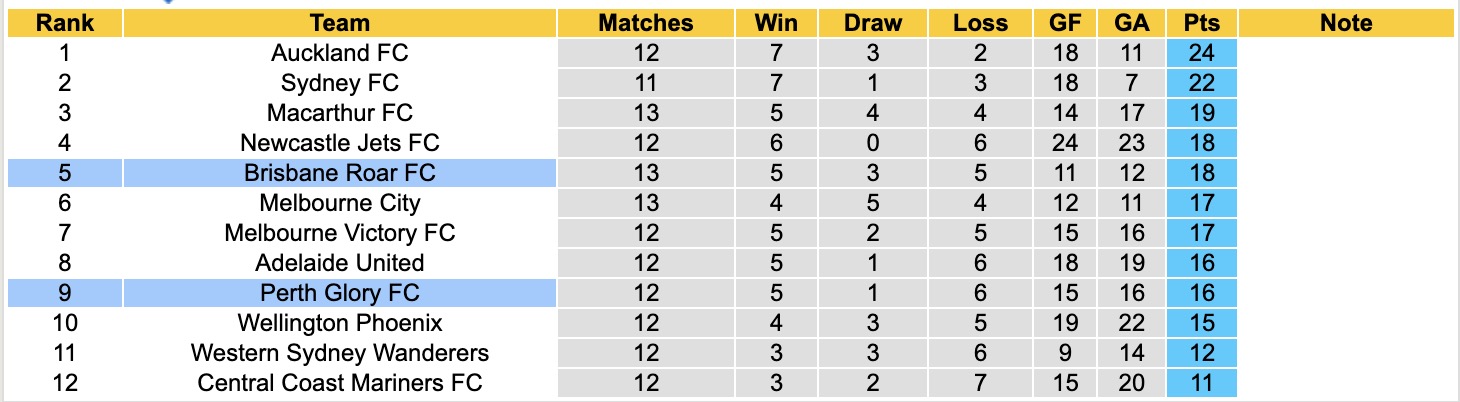Image resolution: width=1460 pixels, height=402 pixels.
Task: Select Newcastle Jets FC in the table
Action: 340,143
